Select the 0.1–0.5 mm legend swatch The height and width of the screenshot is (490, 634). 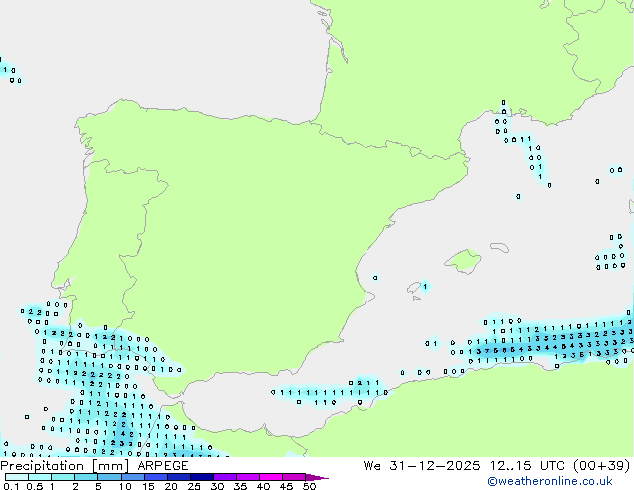tap(17, 477)
